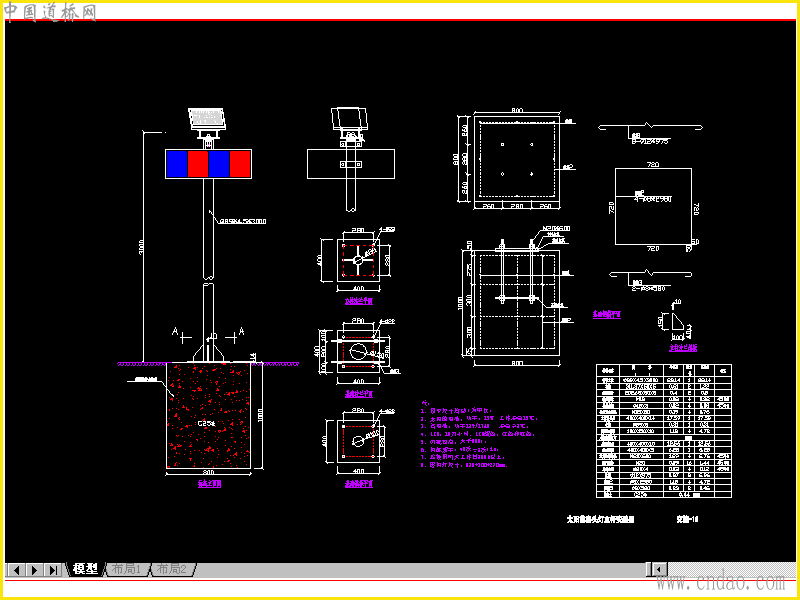Click the next layout tab arrow
The image size is (800, 600).
[34, 569]
